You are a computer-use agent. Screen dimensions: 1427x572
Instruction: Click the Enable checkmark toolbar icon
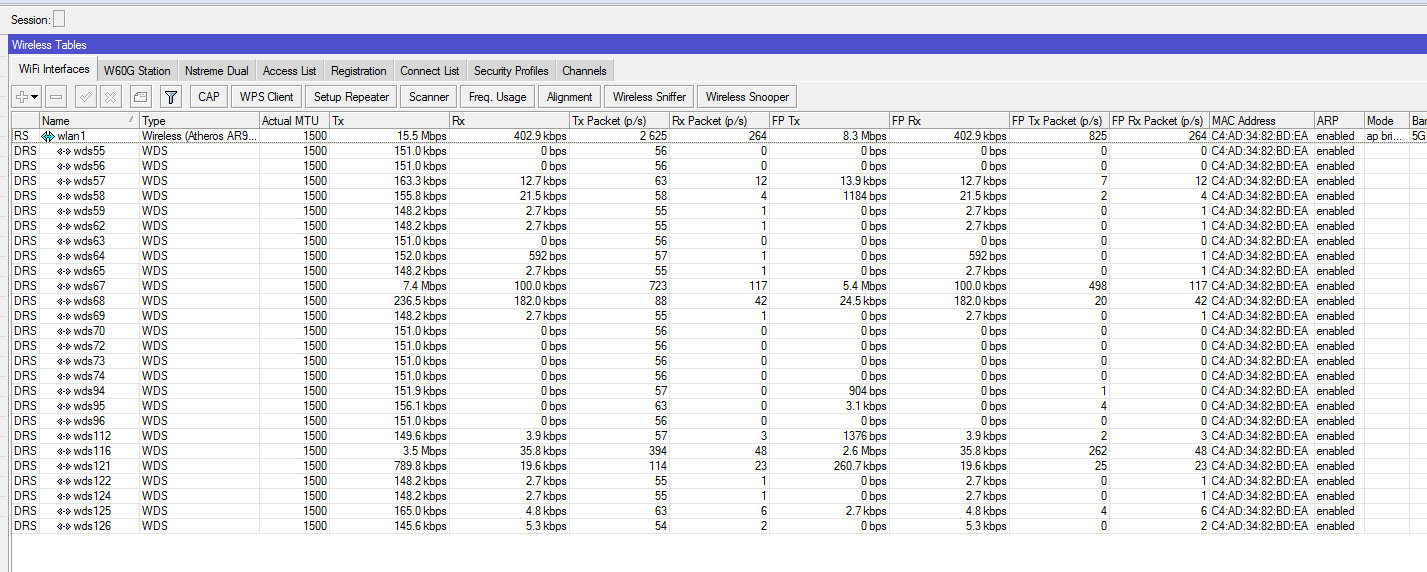tap(85, 97)
